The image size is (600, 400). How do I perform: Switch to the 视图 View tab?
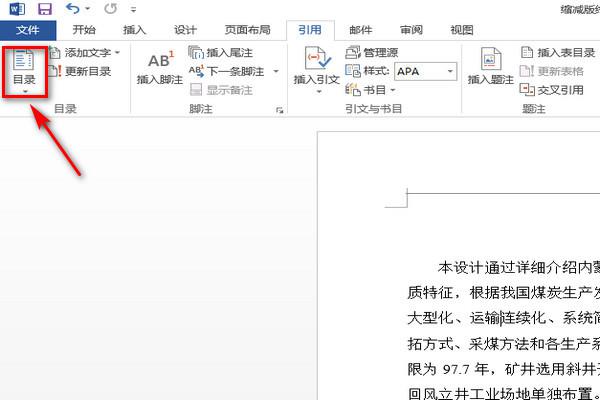click(462, 30)
